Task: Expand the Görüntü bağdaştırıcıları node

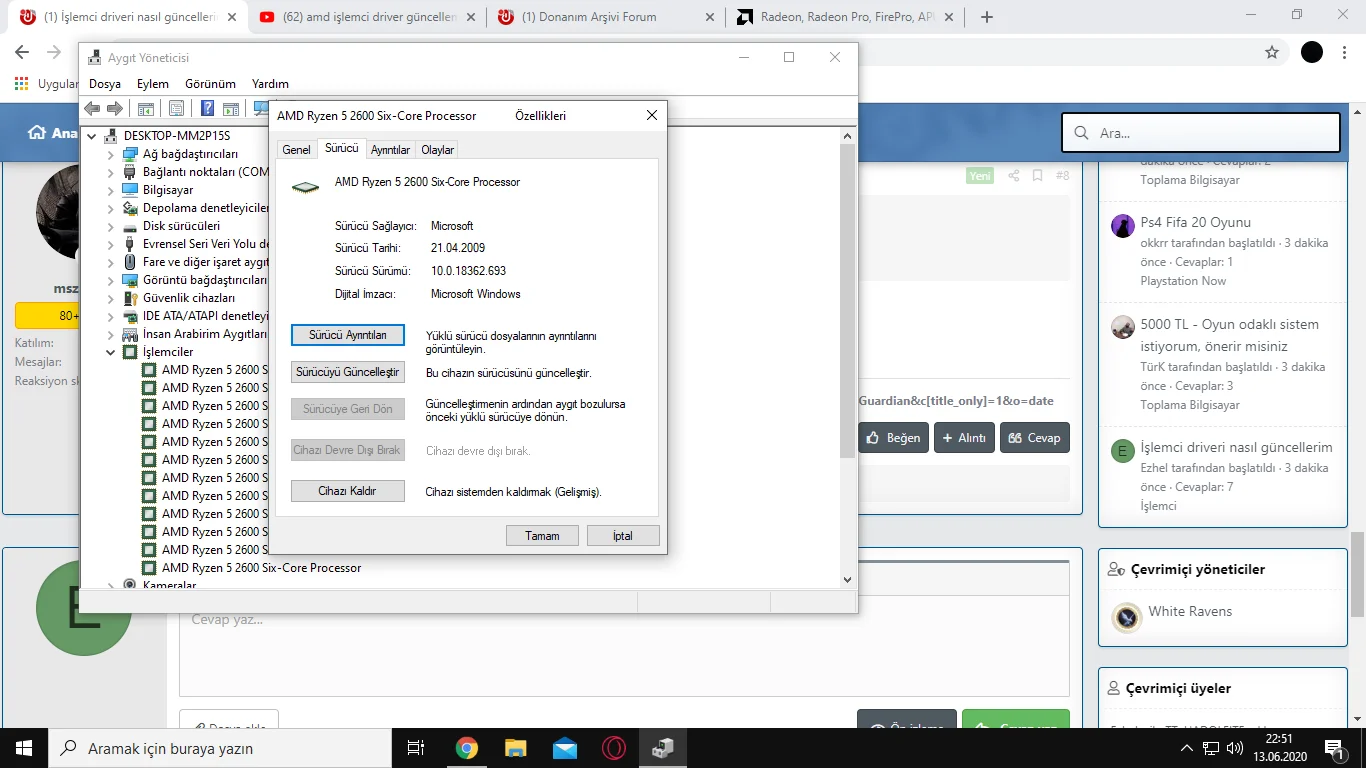Action: click(x=111, y=280)
